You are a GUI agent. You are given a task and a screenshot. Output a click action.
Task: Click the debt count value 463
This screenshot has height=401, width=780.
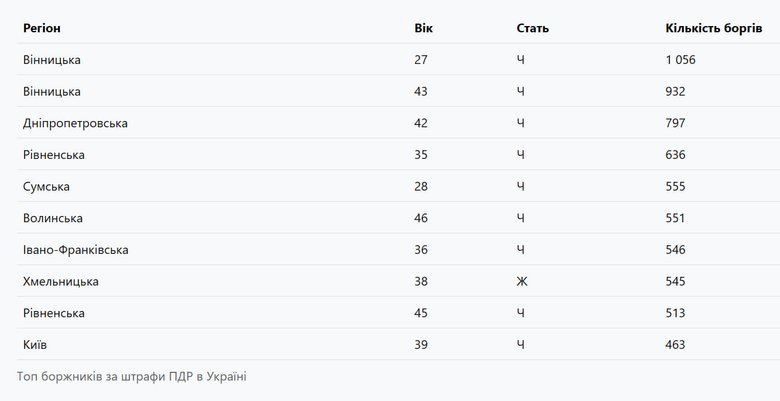[x=675, y=345]
